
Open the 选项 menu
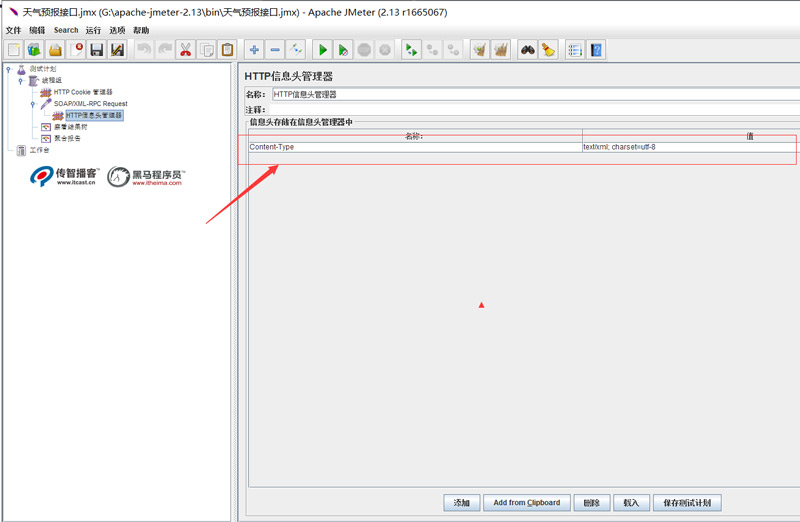(117, 30)
